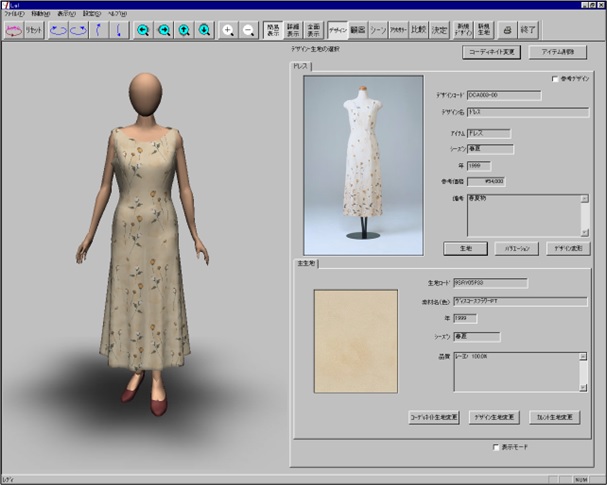Click the デザイン生地変更 button
This screenshot has width=607, height=485.
[493, 416]
